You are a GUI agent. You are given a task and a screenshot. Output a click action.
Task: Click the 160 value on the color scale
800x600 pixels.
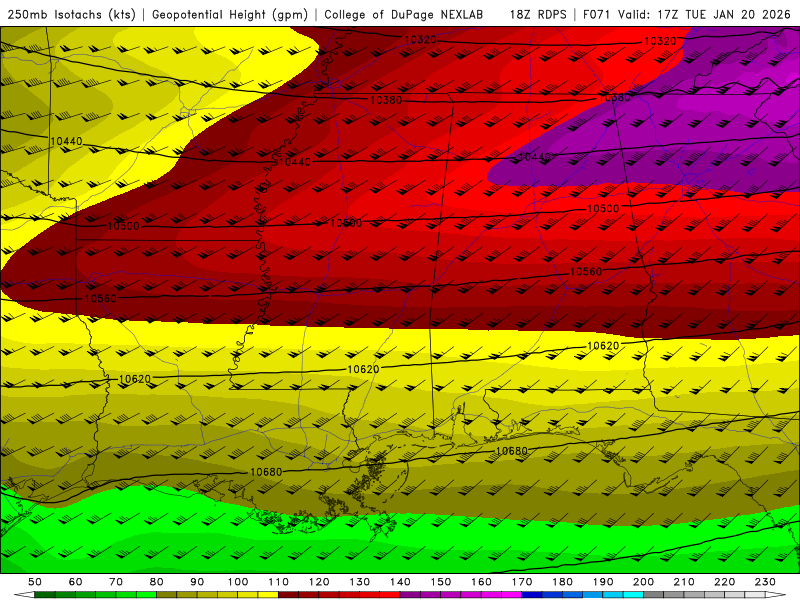(481, 582)
